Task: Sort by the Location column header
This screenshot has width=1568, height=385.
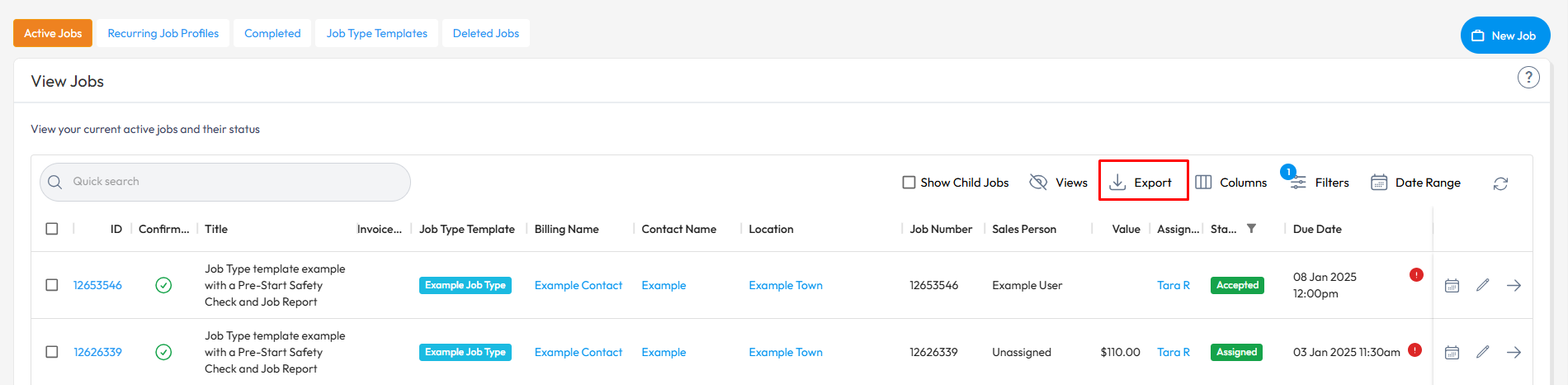Action: pyautogui.click(x=771, y=229)
